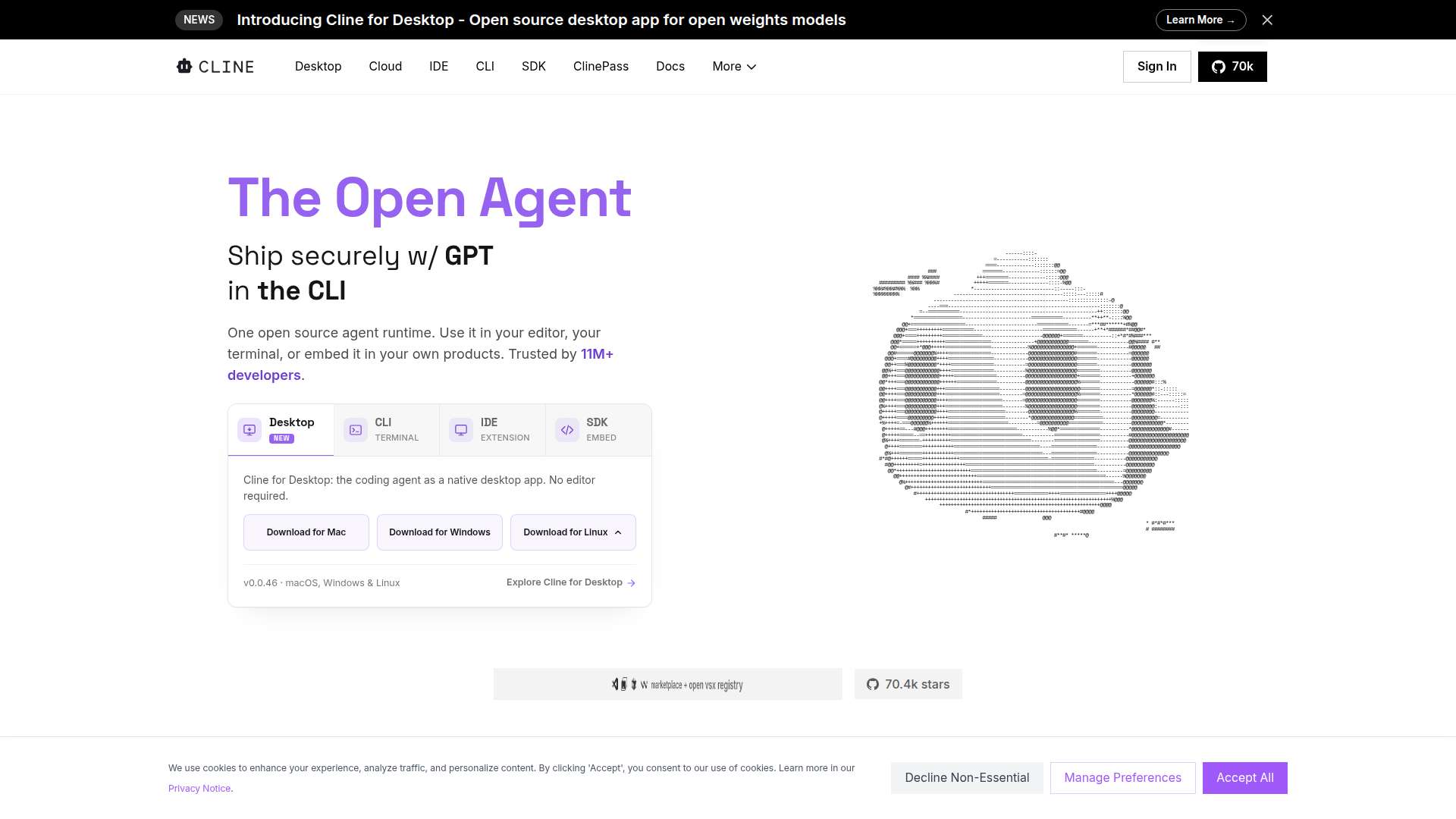Expand the More navigation dropdown
This screenshot has width=1456, height=819.
pos(734,67)
